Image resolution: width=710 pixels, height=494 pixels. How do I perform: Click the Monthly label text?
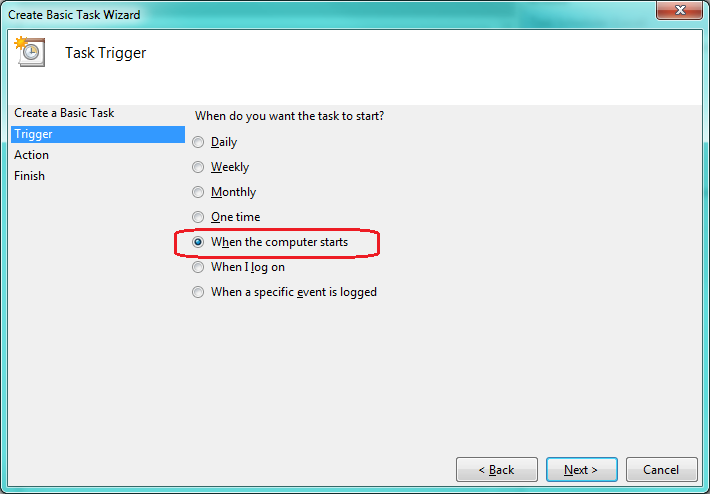coord(233,192)
